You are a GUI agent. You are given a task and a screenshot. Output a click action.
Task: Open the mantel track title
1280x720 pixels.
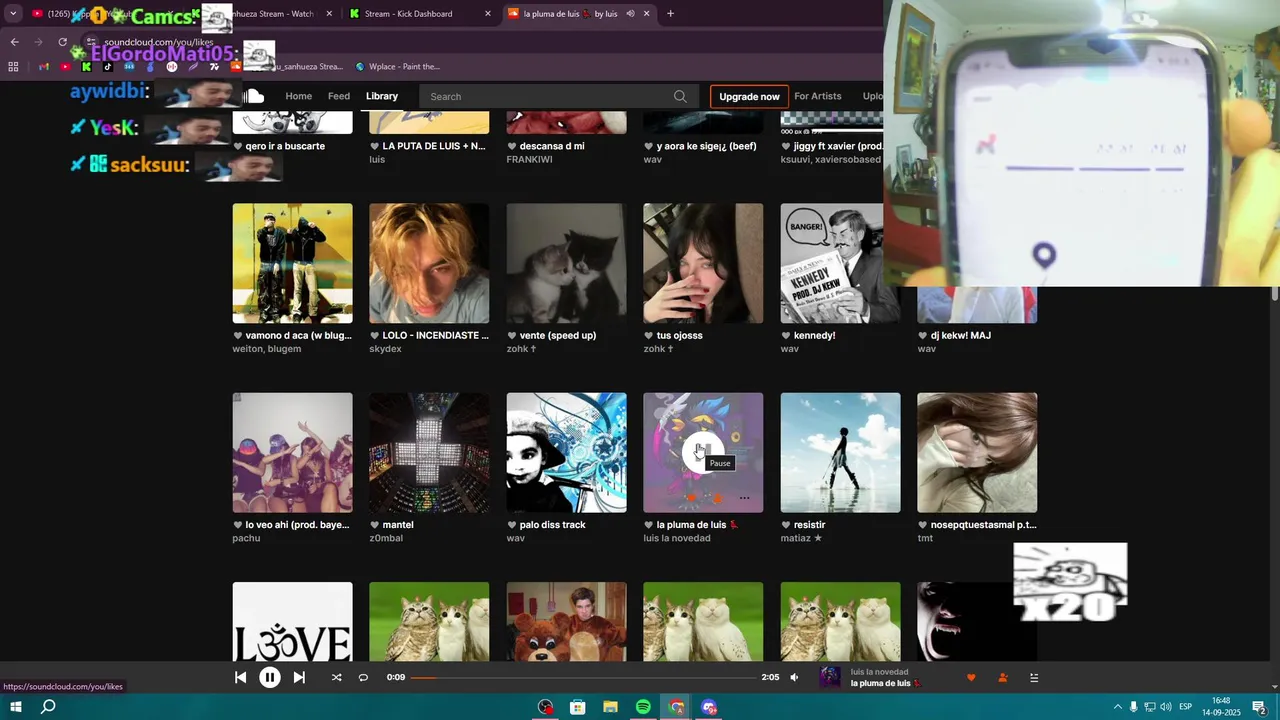(x=398, y=525)
